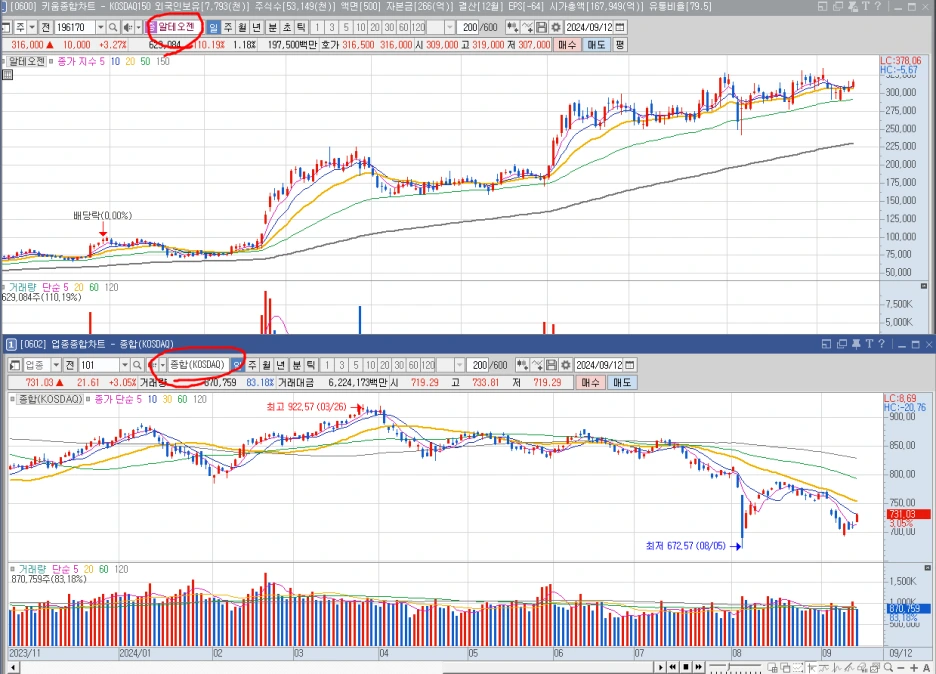The image size is (936, 674).
Task: Open the KOSDAQ chart's calendar date picker
Action: (x=629, y=365)
